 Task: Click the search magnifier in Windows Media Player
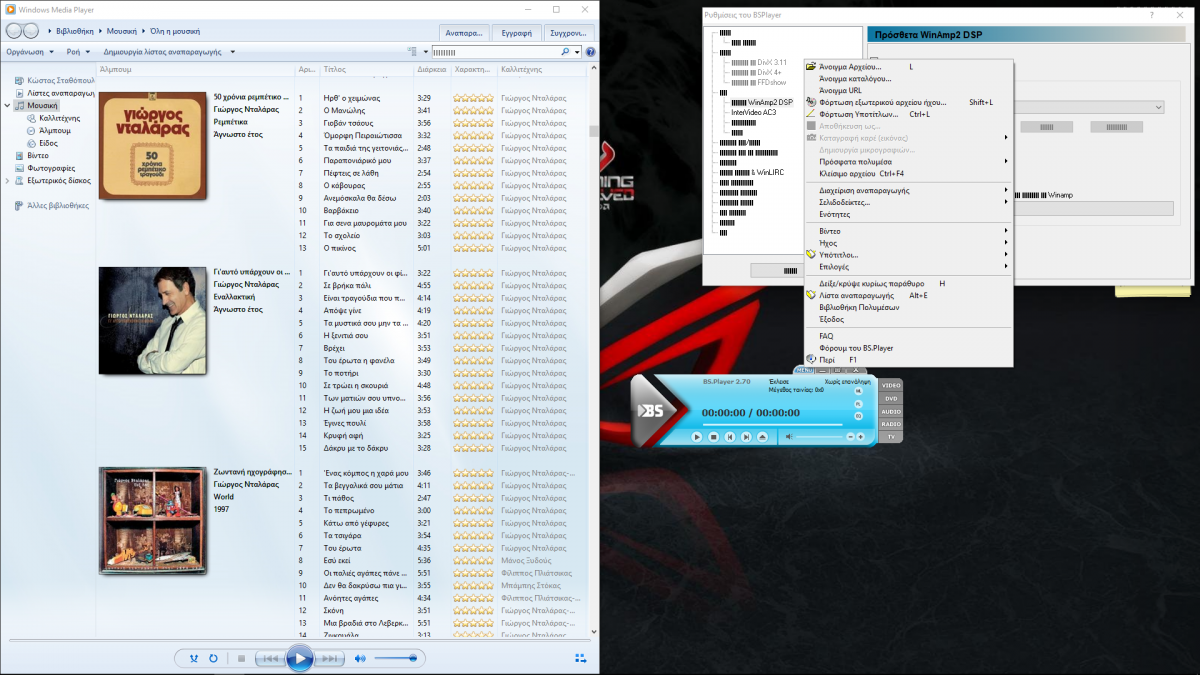566,52
